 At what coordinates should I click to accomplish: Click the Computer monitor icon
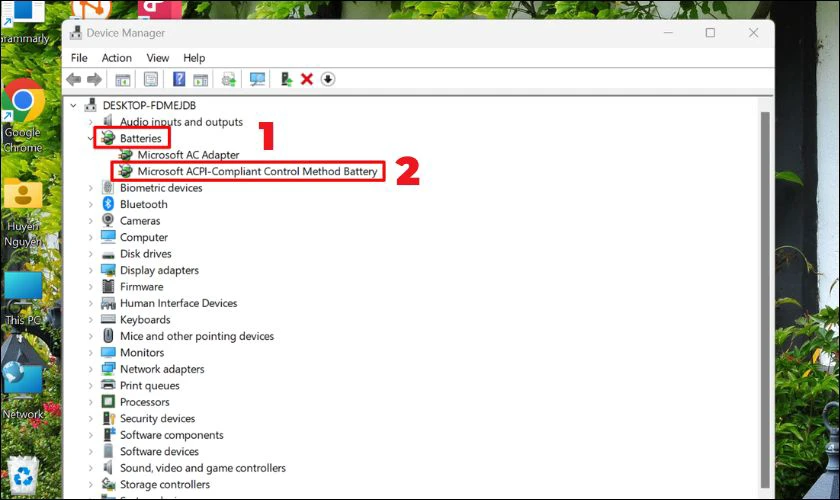tap(108, 237)
